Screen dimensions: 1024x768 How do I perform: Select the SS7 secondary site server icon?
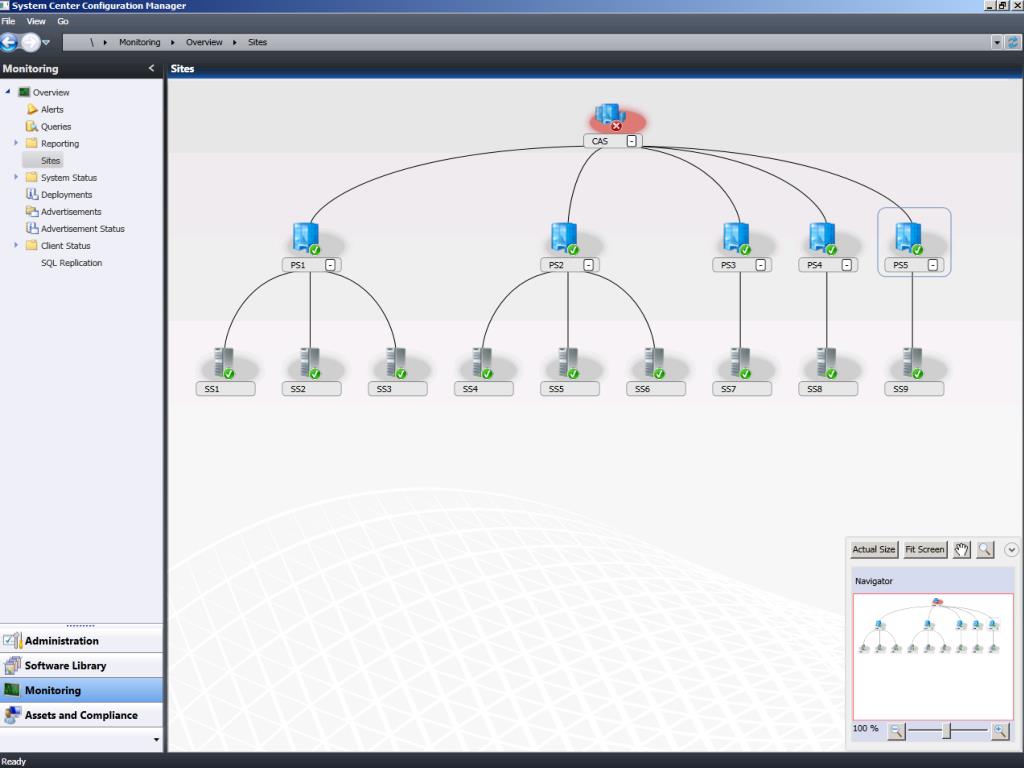point(742,362)
